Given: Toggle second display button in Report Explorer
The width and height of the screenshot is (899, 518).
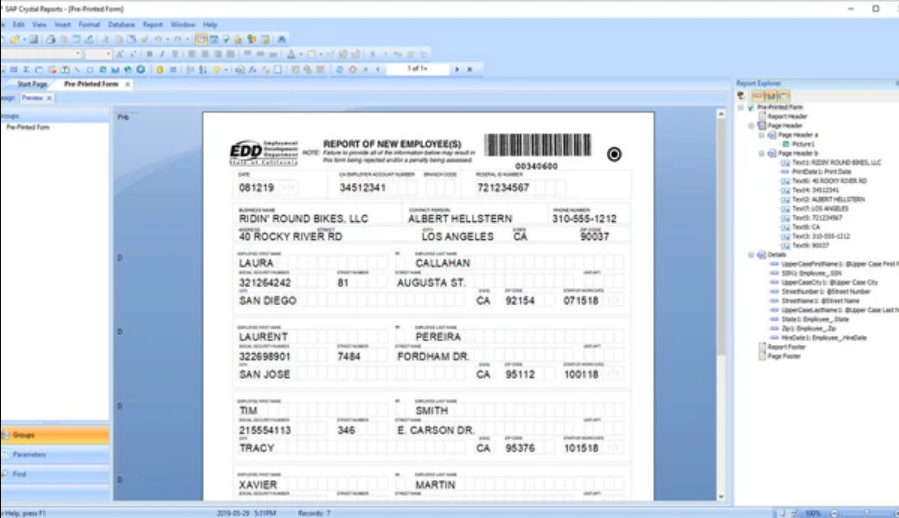Looking at the screenshot, I should (770, 96).
